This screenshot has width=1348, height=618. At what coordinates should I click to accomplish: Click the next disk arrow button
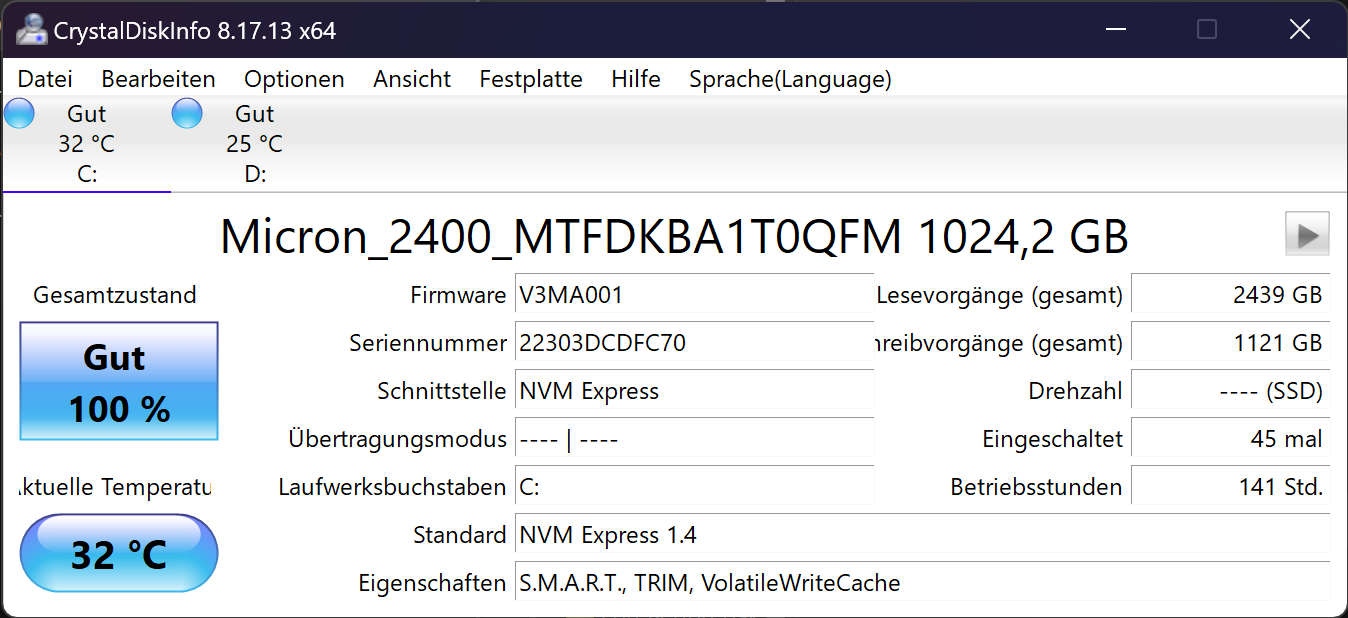(1307, 235)
